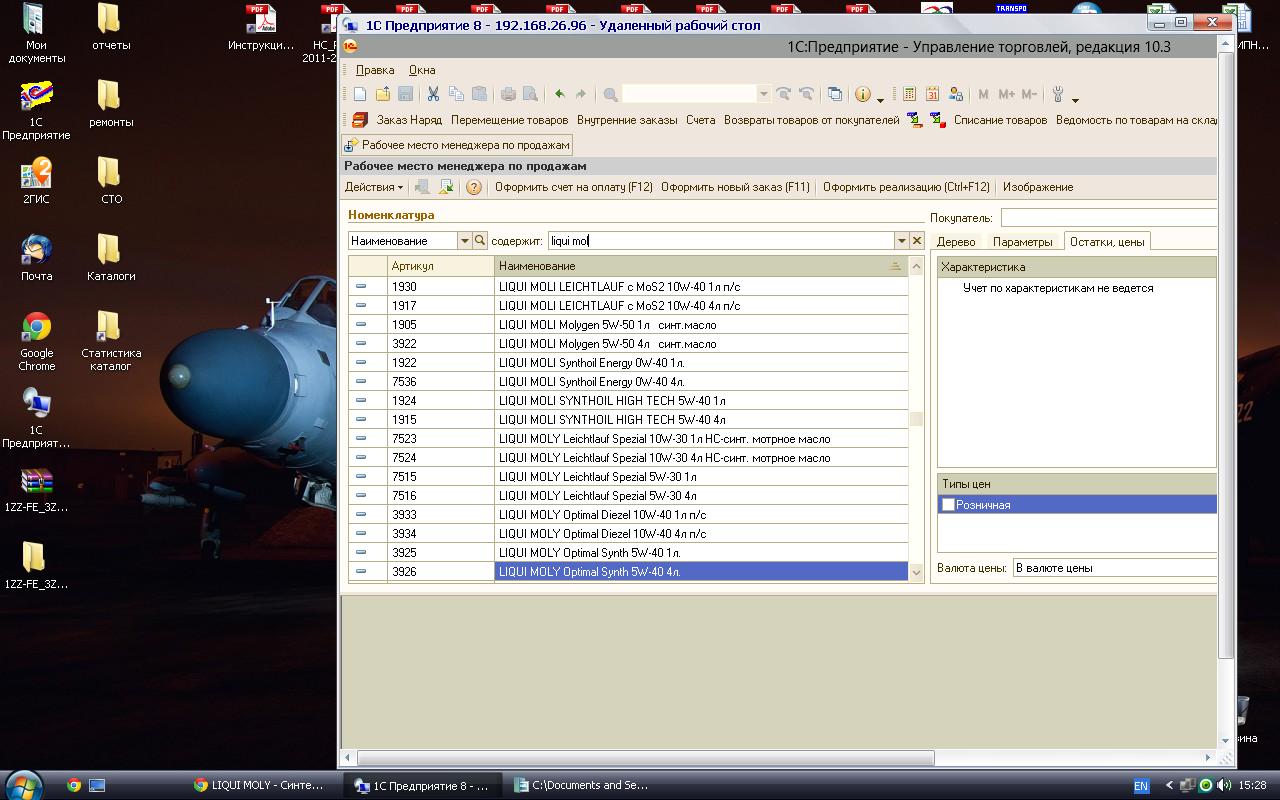Open Мои документы desktop icon
Screen dimensions: 1280x800
coord(37,33)
